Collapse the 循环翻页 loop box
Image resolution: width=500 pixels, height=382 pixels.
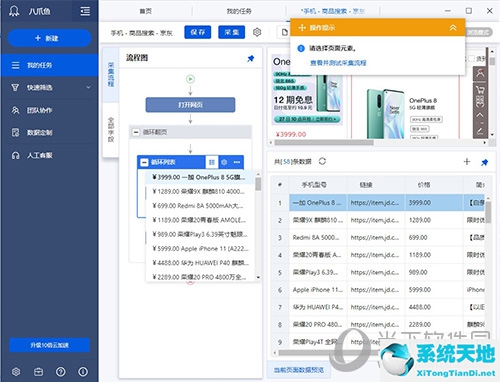[x=136, y=132]
